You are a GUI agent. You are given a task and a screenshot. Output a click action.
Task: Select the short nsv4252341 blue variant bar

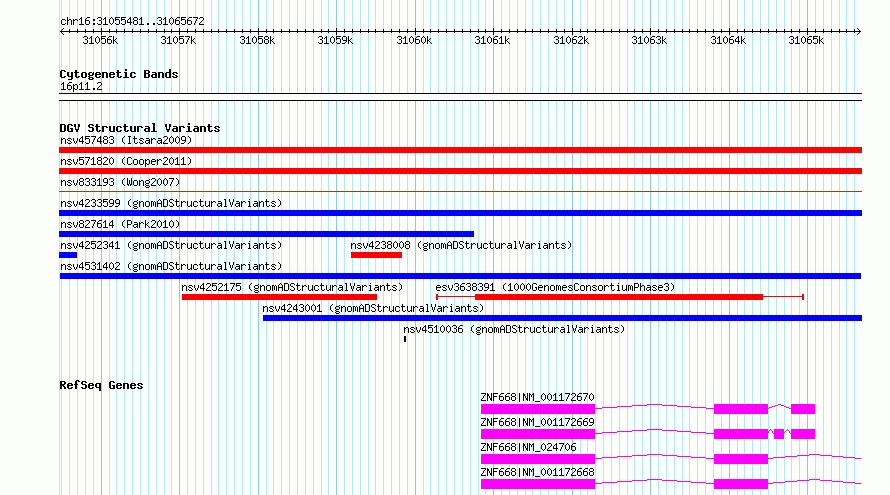click(x=68, y=255)
